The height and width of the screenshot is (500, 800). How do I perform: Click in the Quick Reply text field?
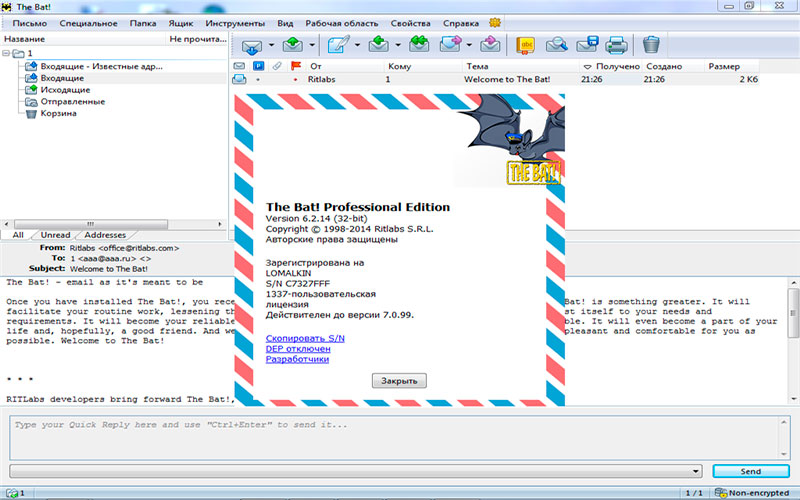tap(395, 438)
